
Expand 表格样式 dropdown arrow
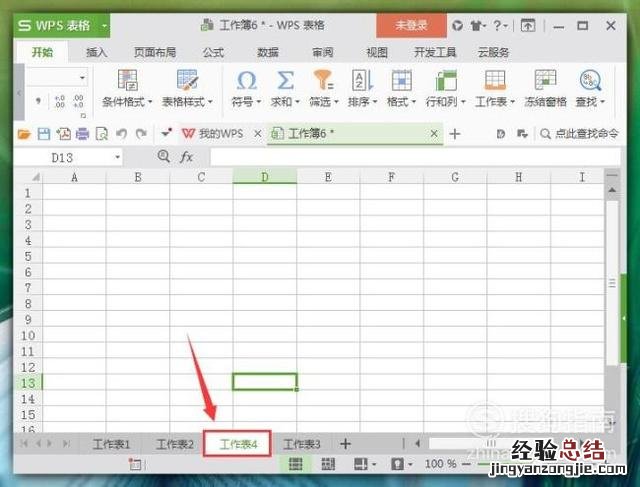tap(210, 102)
